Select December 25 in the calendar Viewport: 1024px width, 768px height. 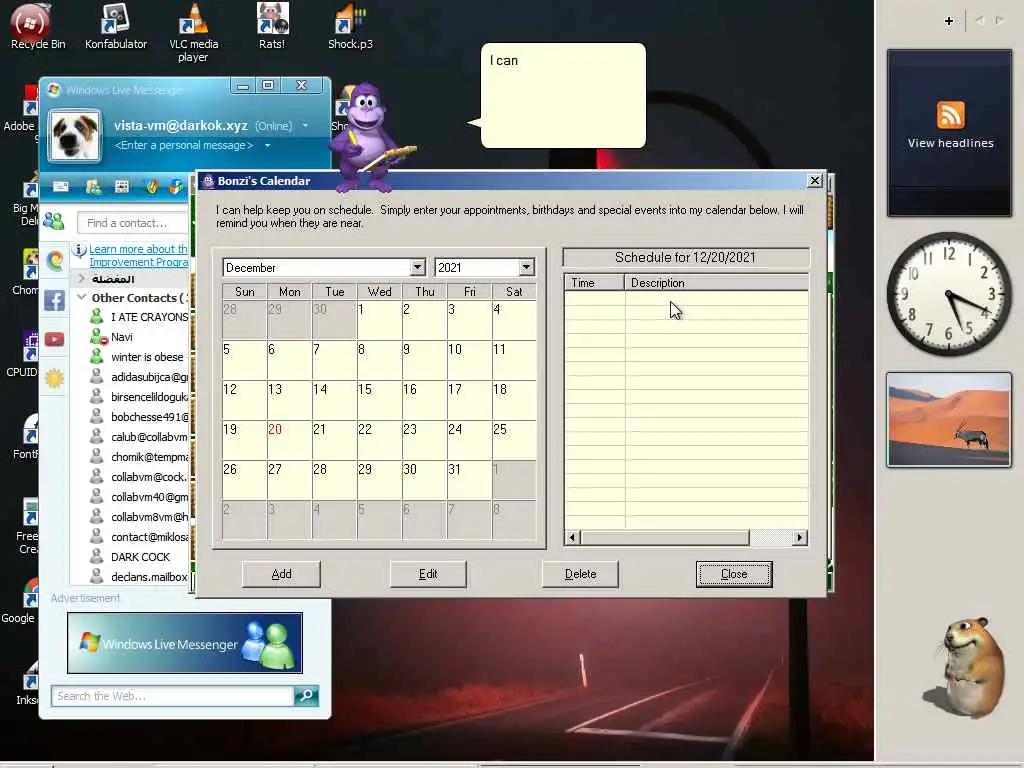click(514, 440)
